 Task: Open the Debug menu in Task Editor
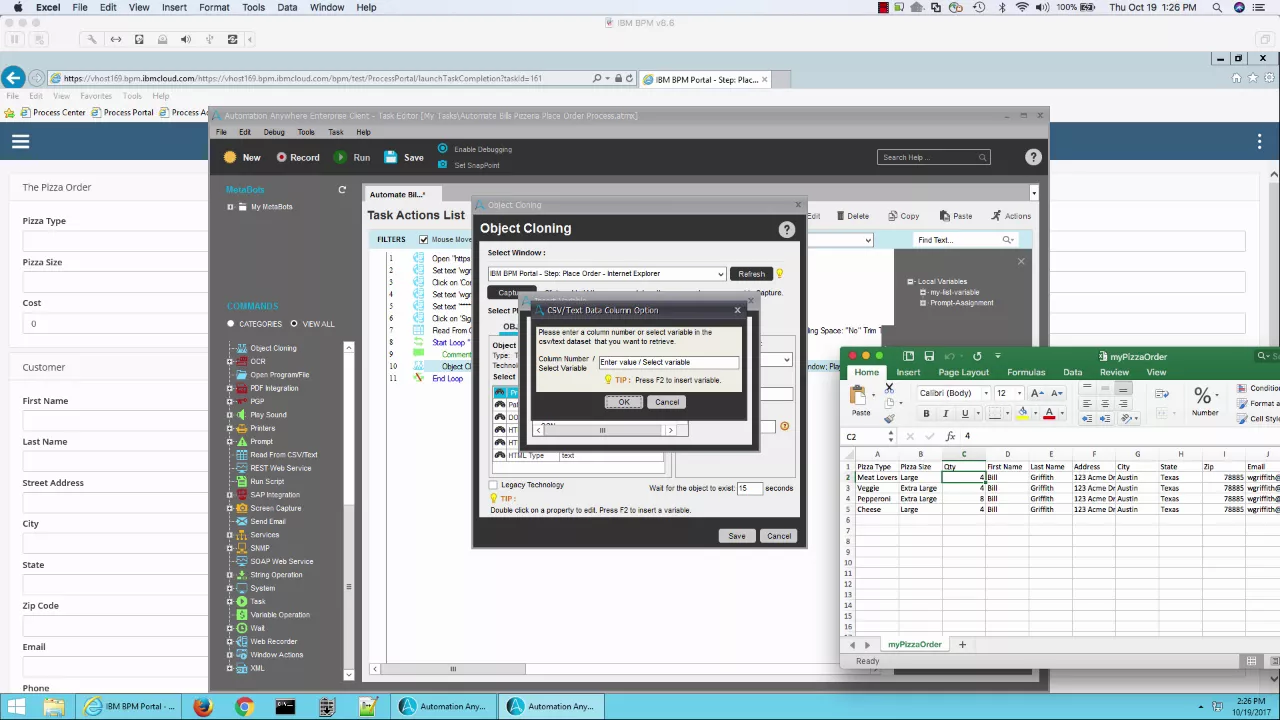pyautogui.click(x=274, y=132)
